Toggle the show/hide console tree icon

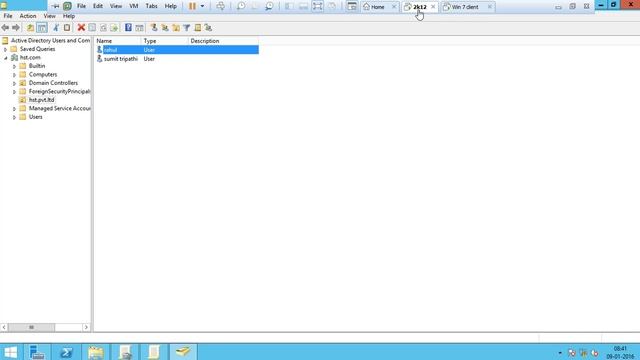point(42,28)
